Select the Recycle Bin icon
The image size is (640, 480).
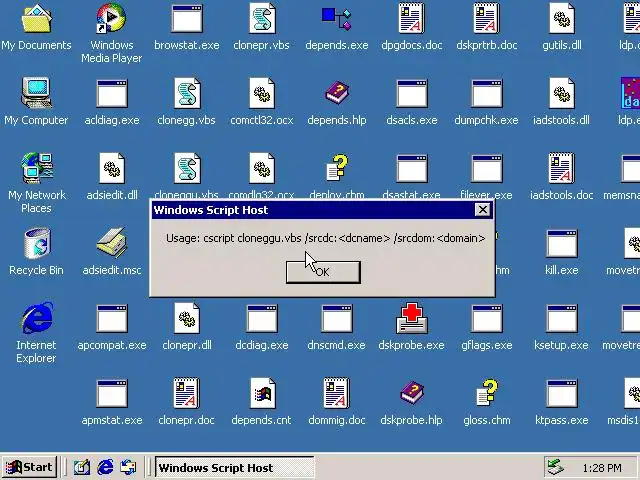click(36, 244)
